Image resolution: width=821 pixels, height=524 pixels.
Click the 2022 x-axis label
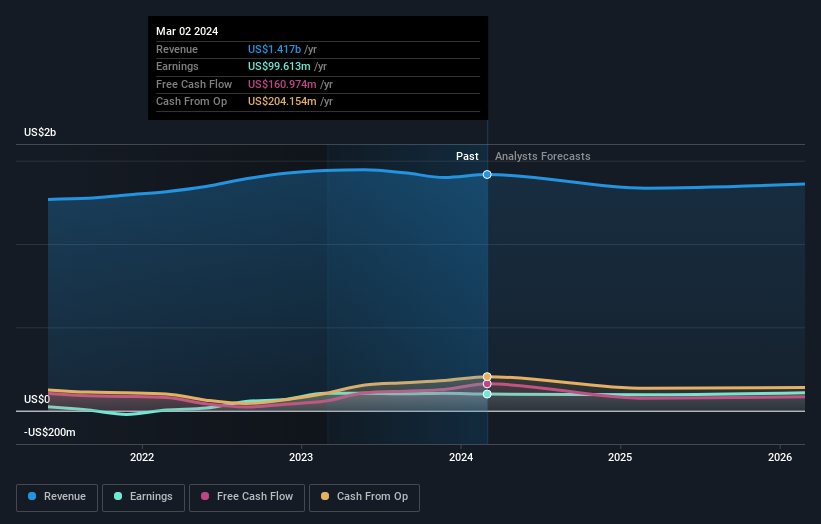click(x=142, y=457)
